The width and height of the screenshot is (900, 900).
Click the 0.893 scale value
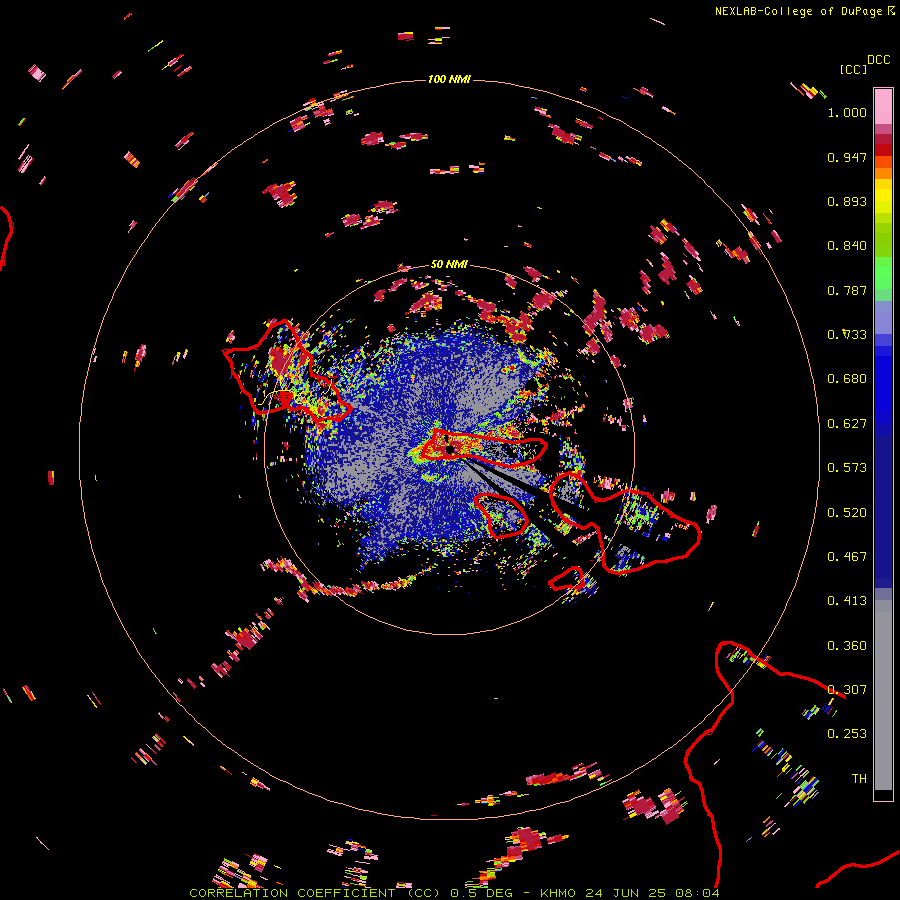[x=847, y=201]
